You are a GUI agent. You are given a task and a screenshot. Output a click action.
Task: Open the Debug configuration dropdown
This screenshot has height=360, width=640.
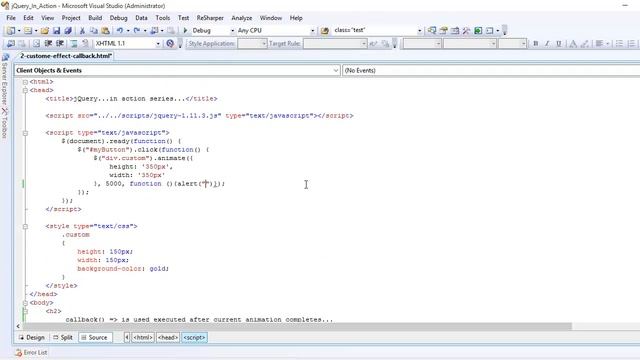point(232,31)
